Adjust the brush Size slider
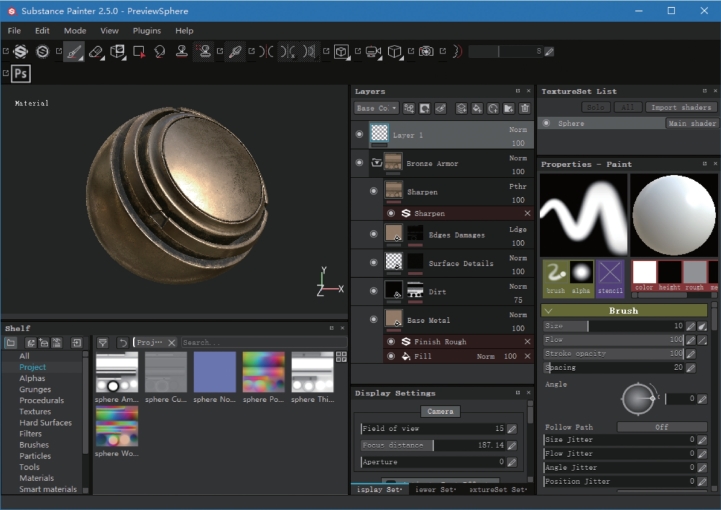 [x=613, y=326]
